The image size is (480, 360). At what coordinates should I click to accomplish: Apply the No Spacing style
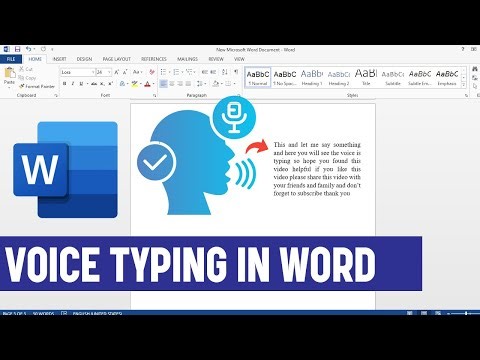tap(285, 77)
